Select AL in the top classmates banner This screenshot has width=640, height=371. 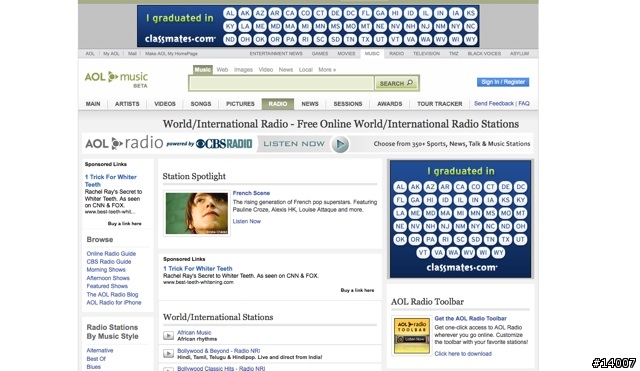pos(230,13)
